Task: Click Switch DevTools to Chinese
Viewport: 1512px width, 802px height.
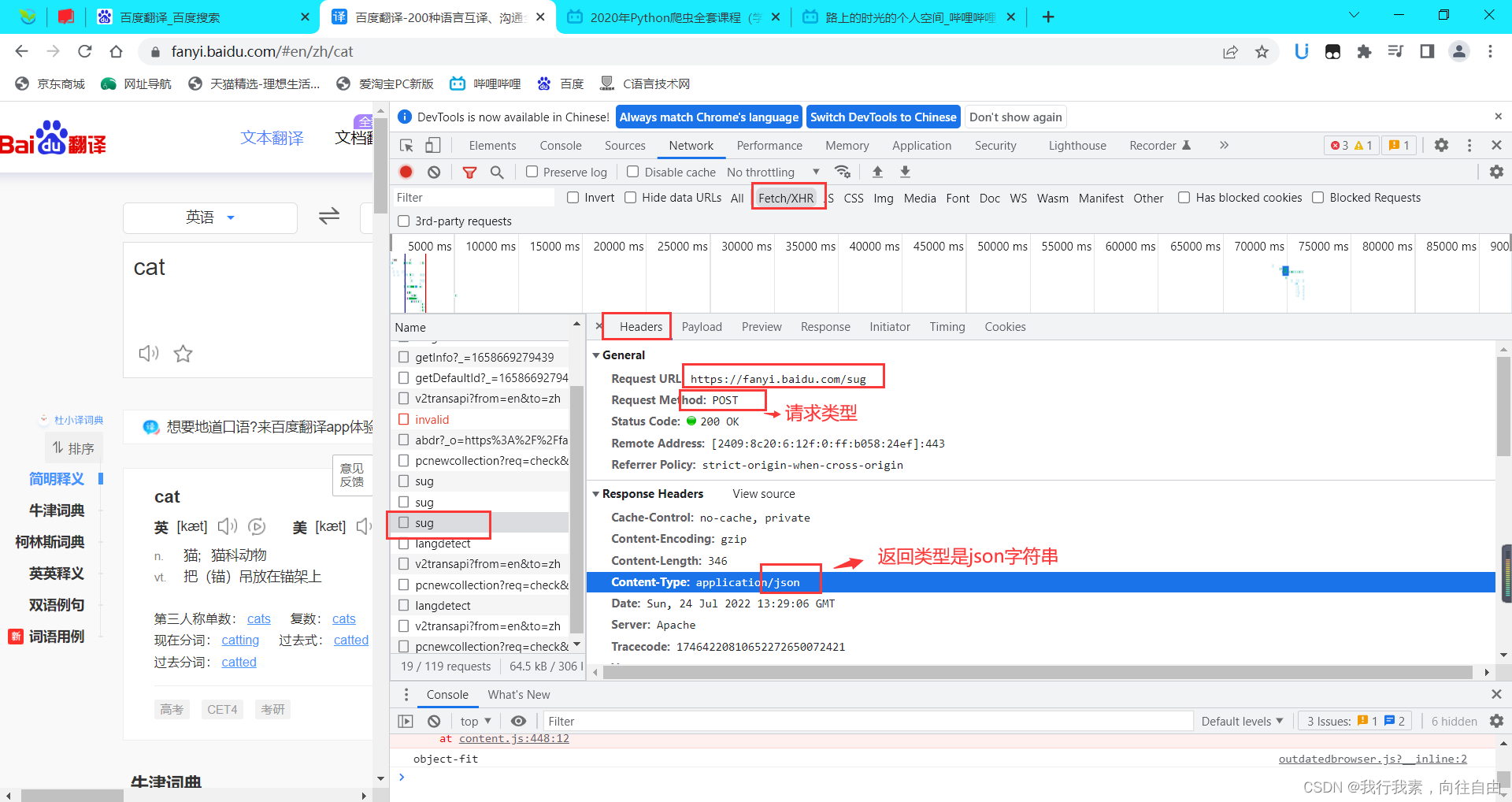Action: 883,117
